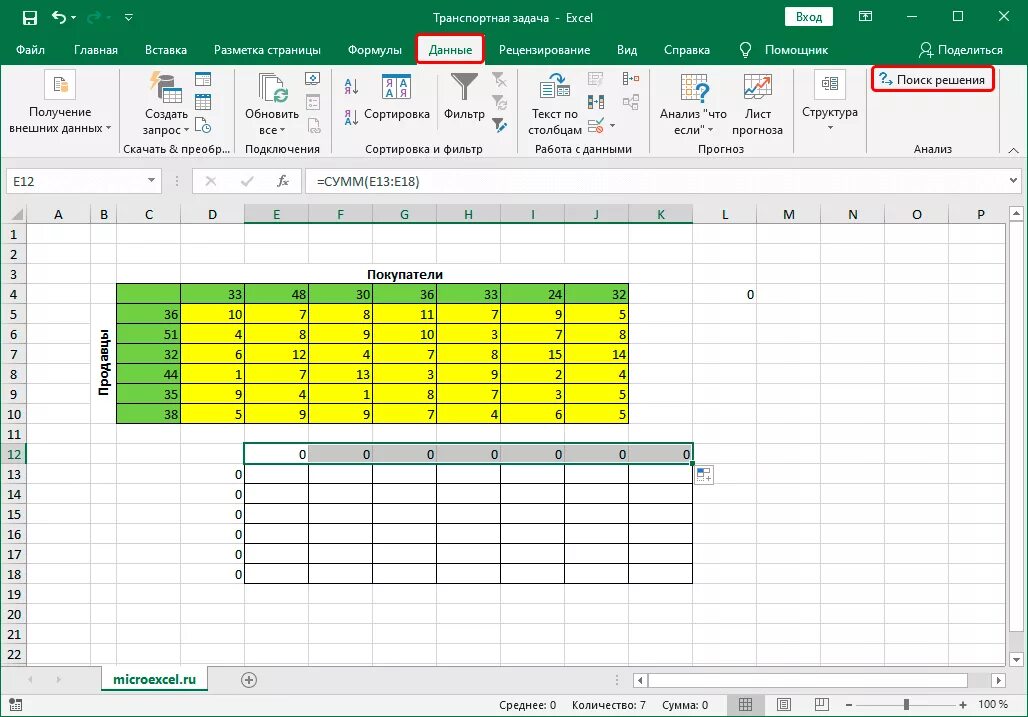Image resolution: width=1028 pixels, height=717 pixels.
Task: Click the Auto Fill Options icon
Action: [704, 475]
